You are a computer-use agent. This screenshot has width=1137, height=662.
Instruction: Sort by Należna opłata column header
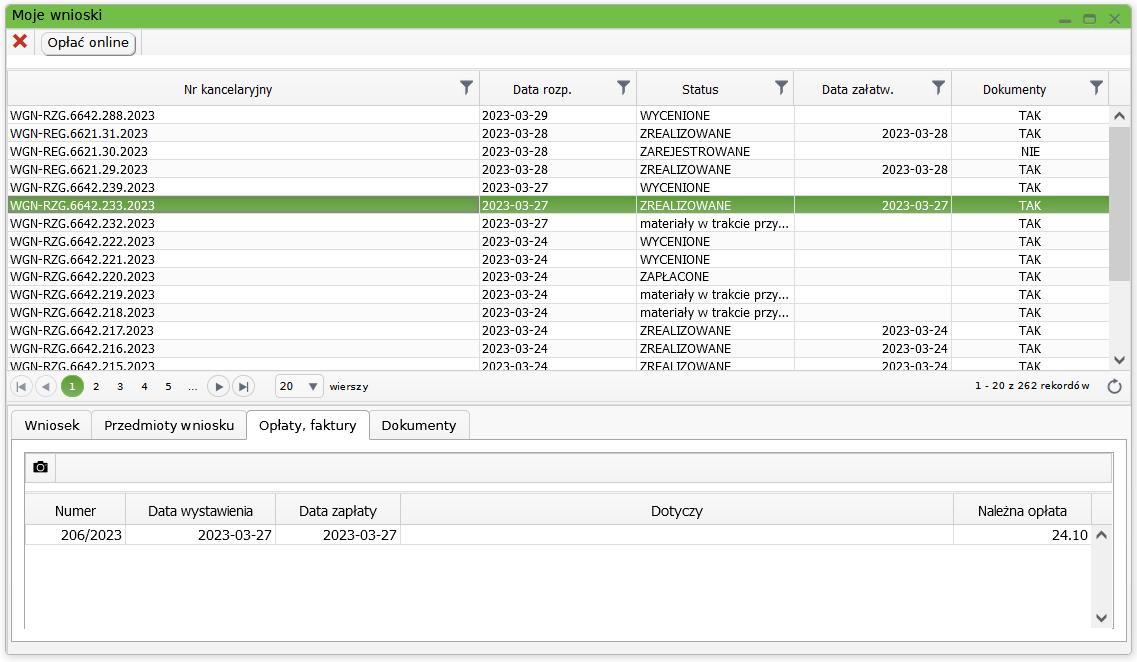1021,511
